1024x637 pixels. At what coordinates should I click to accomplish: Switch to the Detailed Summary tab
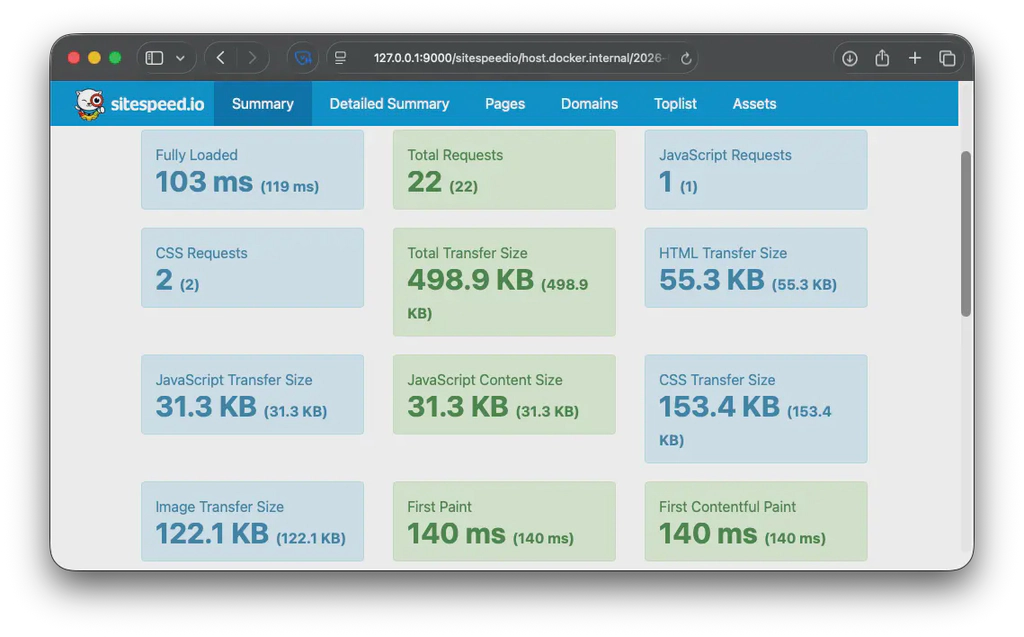point(389,104)
